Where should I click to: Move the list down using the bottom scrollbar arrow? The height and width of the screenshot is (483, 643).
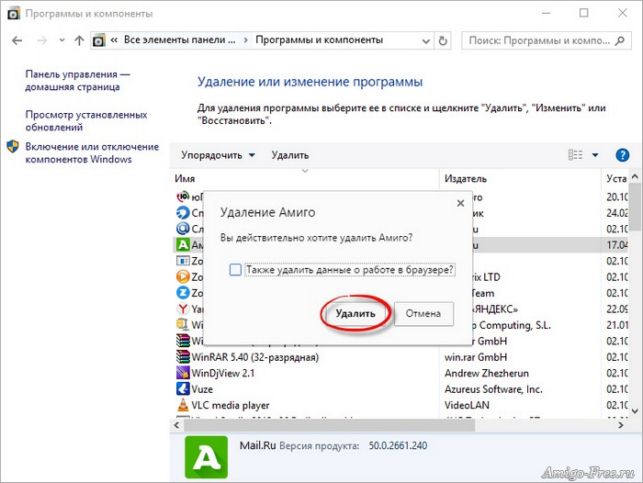pyautogui.click(x=635, y=411)
